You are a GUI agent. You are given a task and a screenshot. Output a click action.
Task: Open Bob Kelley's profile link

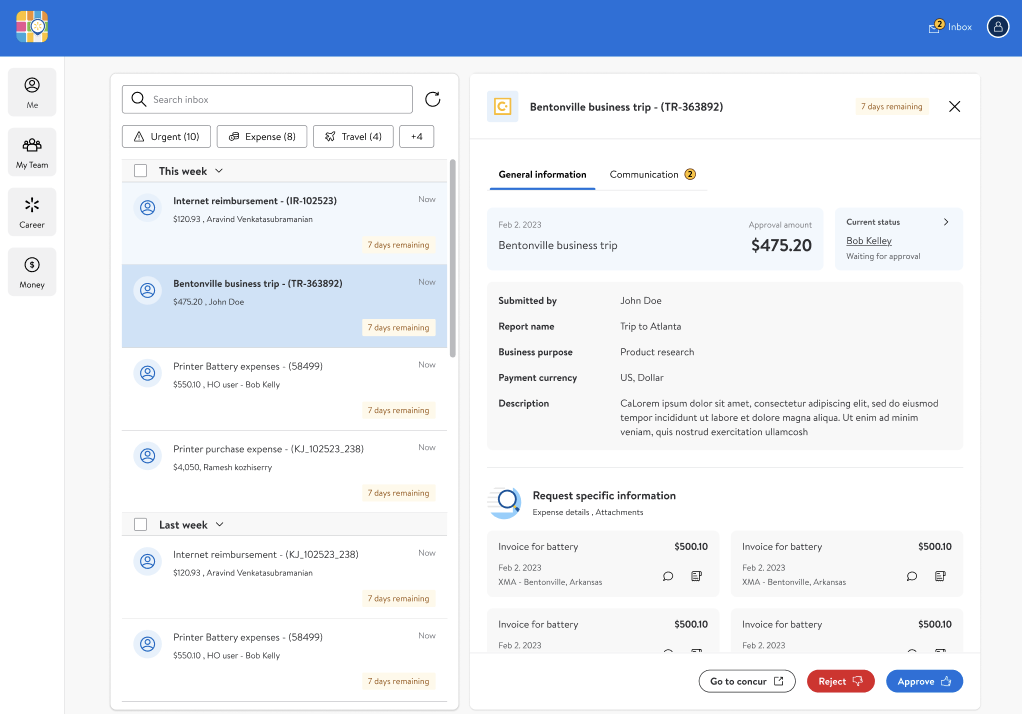coord(868,240)
